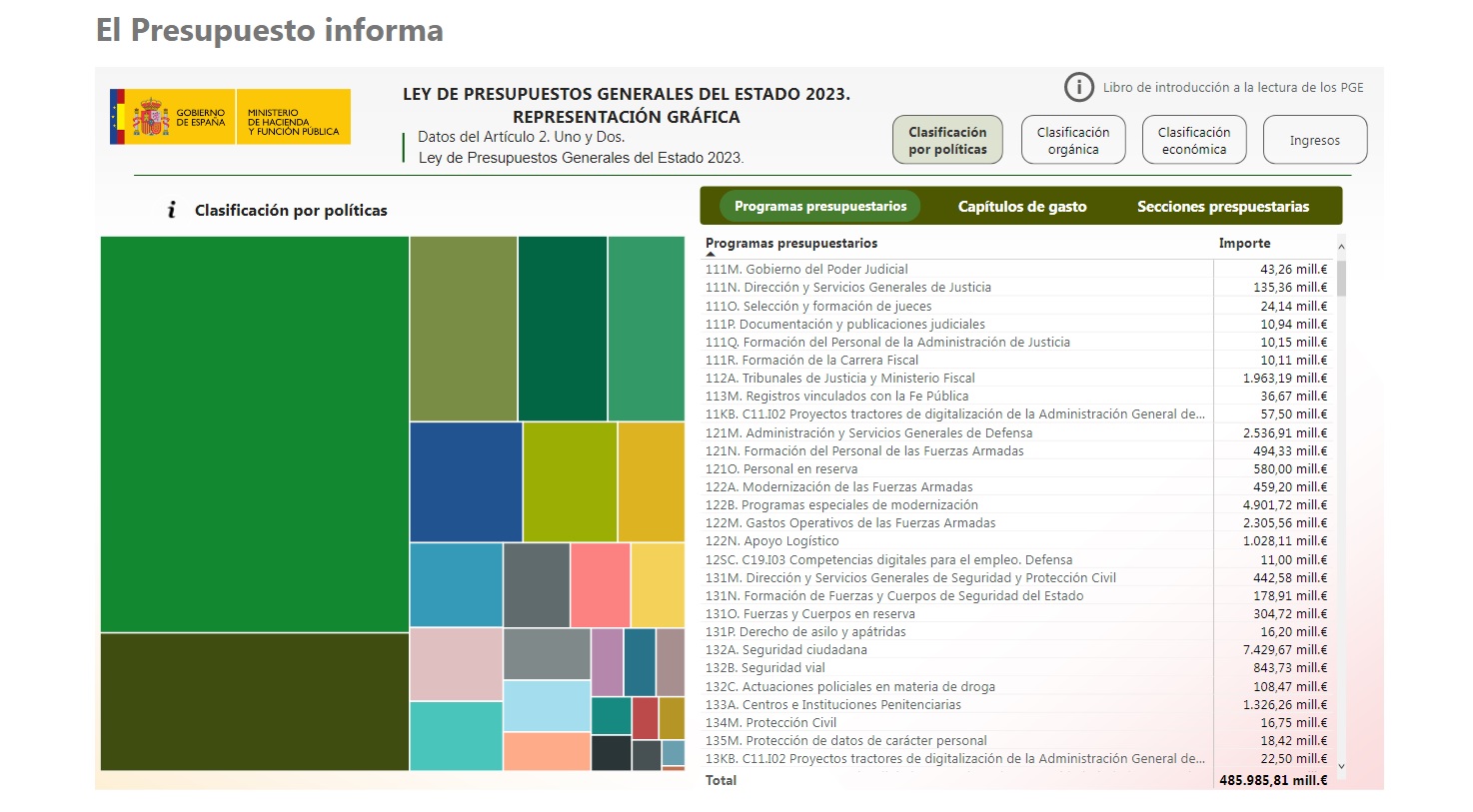The height and width of the screenshot is (812, 1473).
Task: Select row 113M. Registros vinculados con la Fe Pública
Action: point(1018,397)
